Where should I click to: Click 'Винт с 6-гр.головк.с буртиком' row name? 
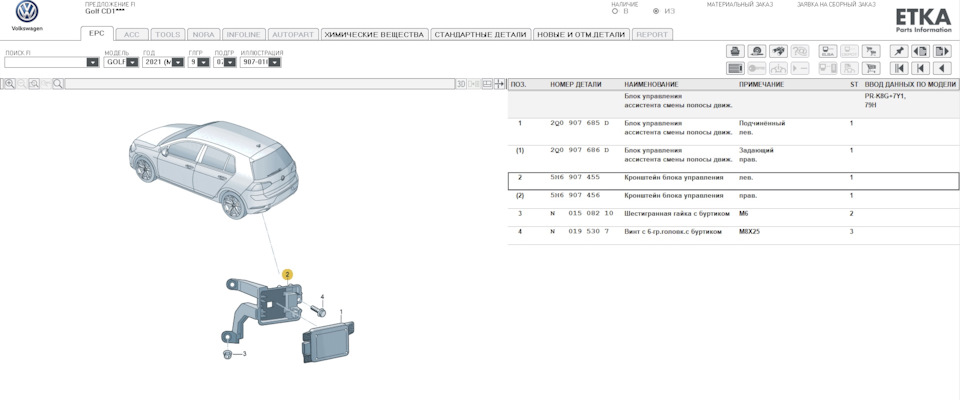673,232
